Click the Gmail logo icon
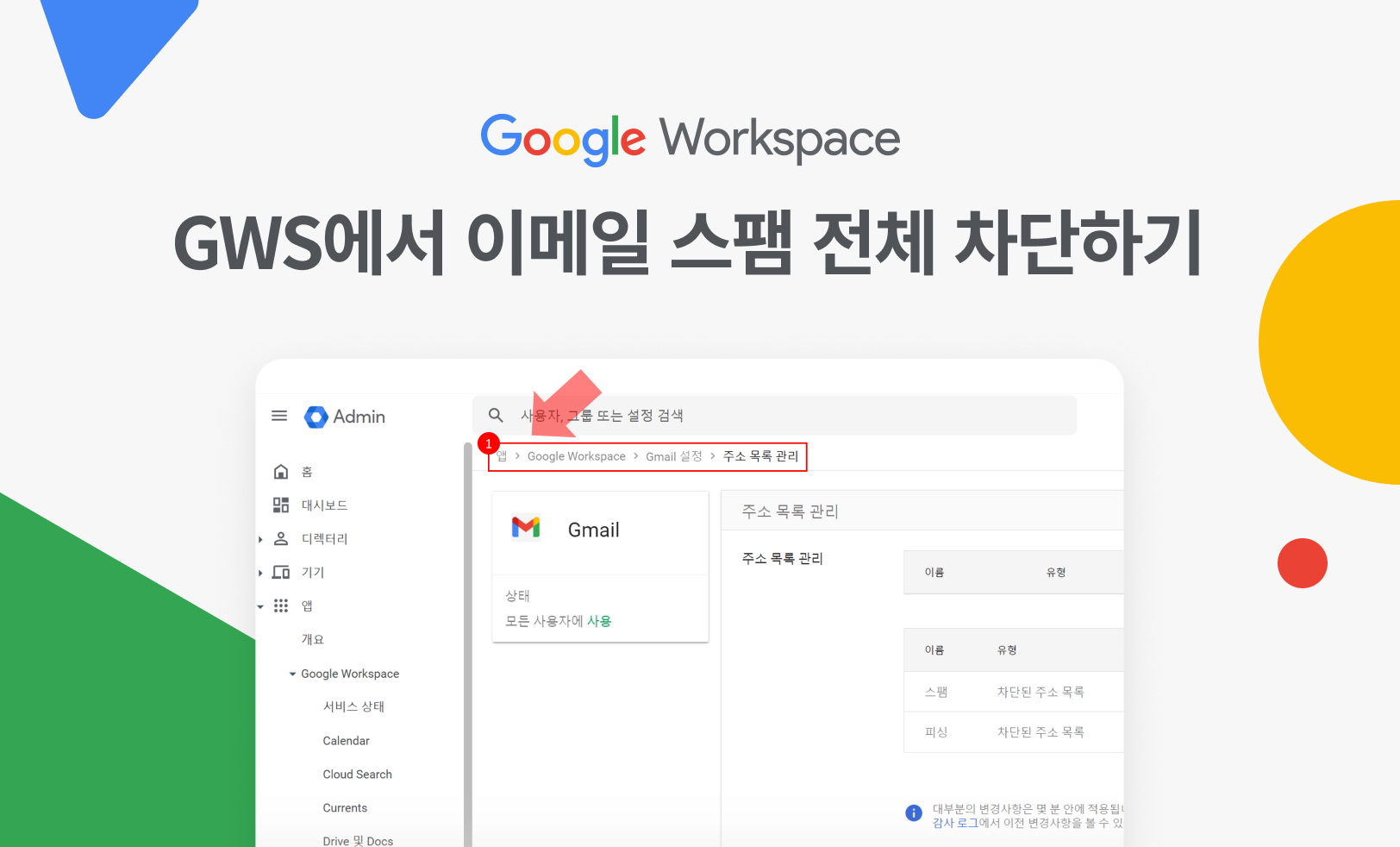 [x=526, y=527]
